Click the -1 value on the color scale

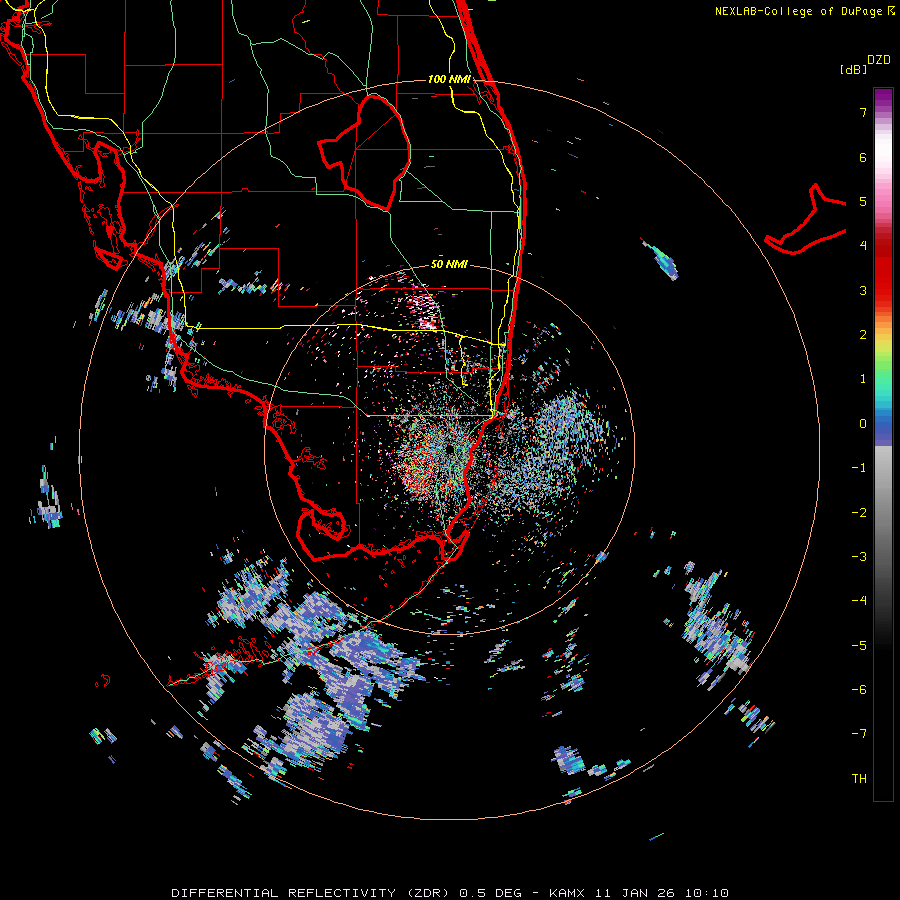[859, 468]
